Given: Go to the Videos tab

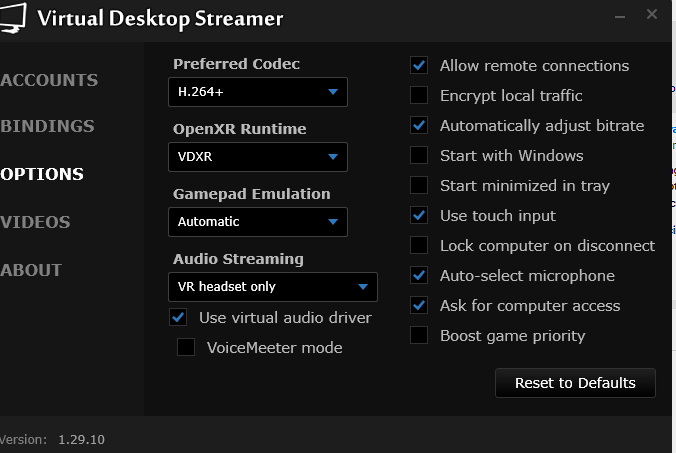Looking at the screenshot, I should point(35,222).
